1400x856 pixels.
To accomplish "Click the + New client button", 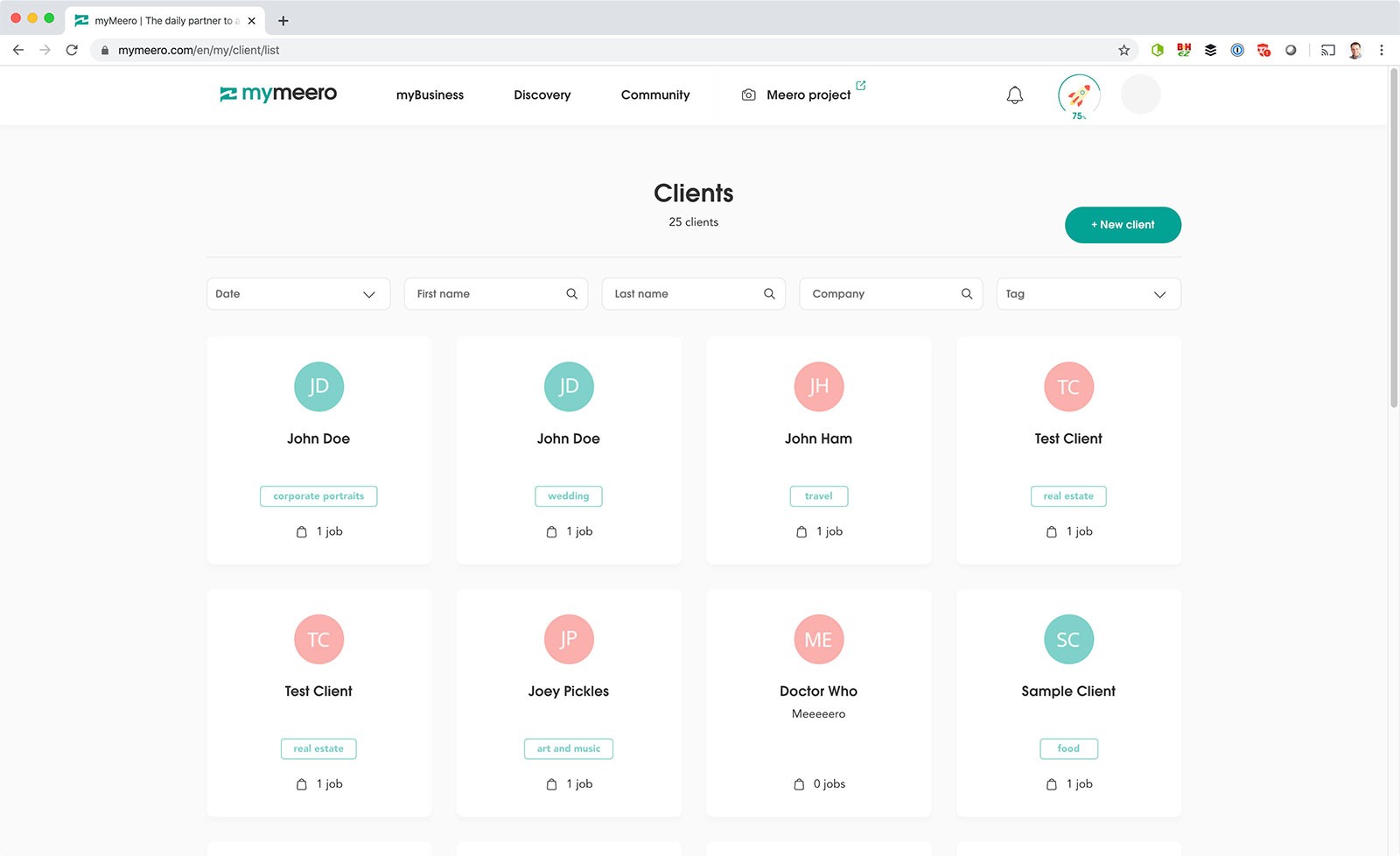I will click(x=1123, y=225).
